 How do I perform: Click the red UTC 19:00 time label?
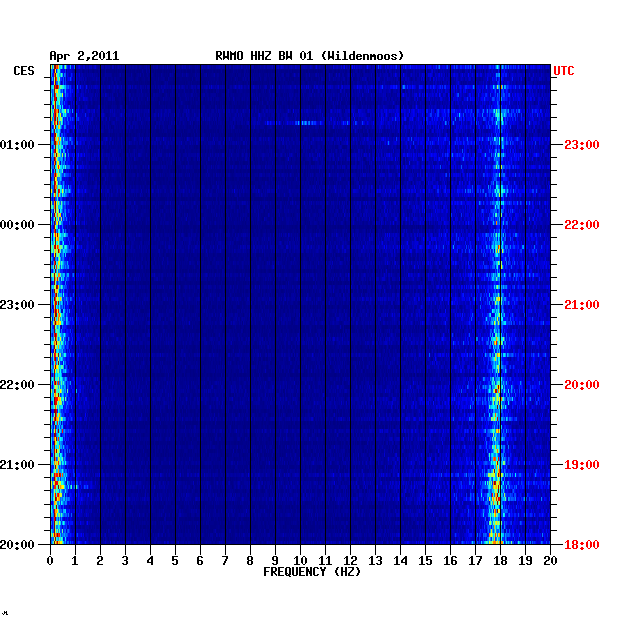click(582, 465)
